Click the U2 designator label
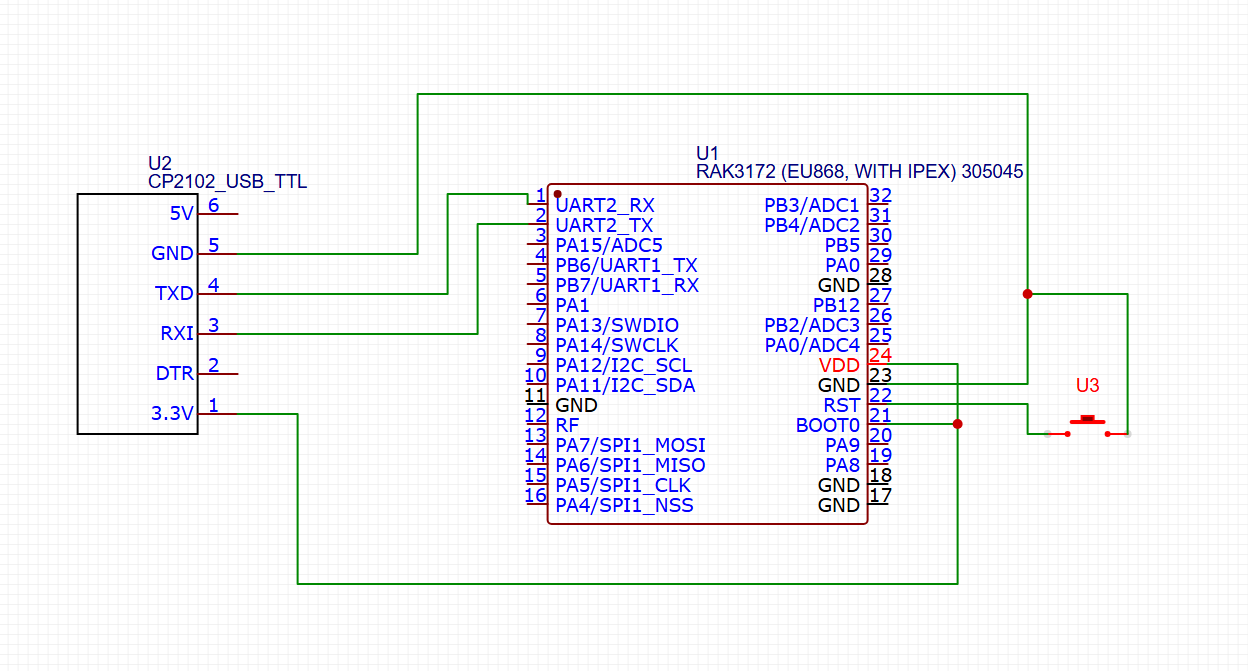Viewport: 1248px width, 671px height. point(160,163)
